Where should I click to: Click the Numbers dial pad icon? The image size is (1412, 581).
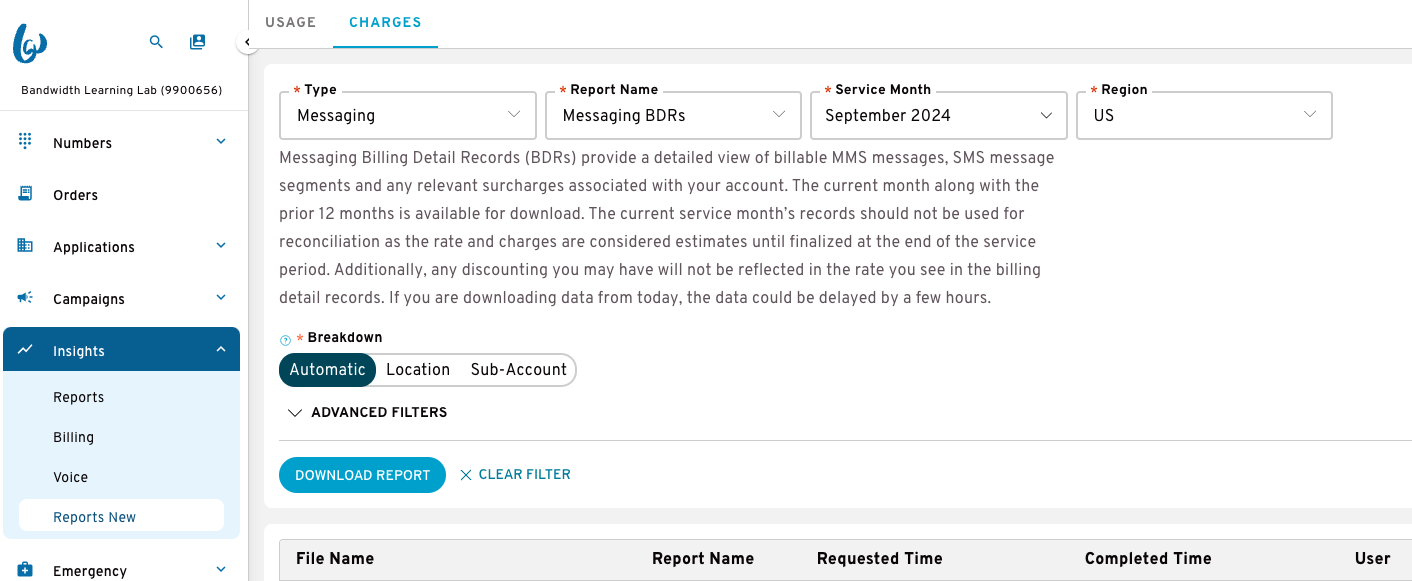[x=26, y=141]
